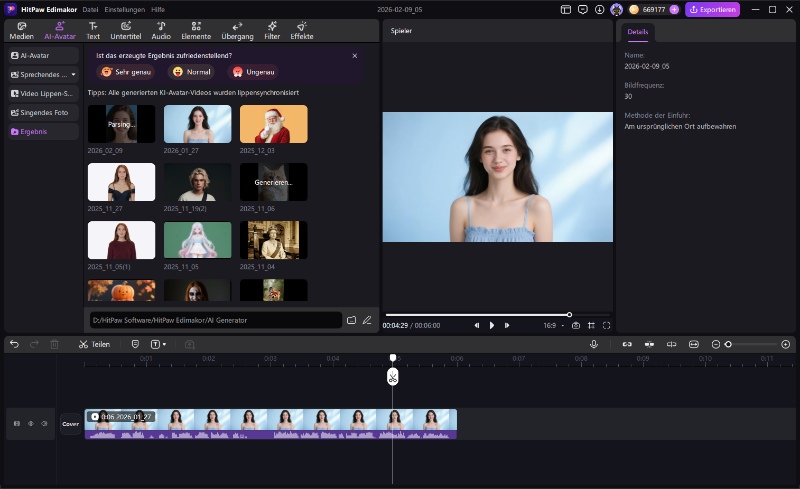The height and width of the screenshot is (489, 800).
Task: Open the Untertitel tab
Action: tap(126, 31)
